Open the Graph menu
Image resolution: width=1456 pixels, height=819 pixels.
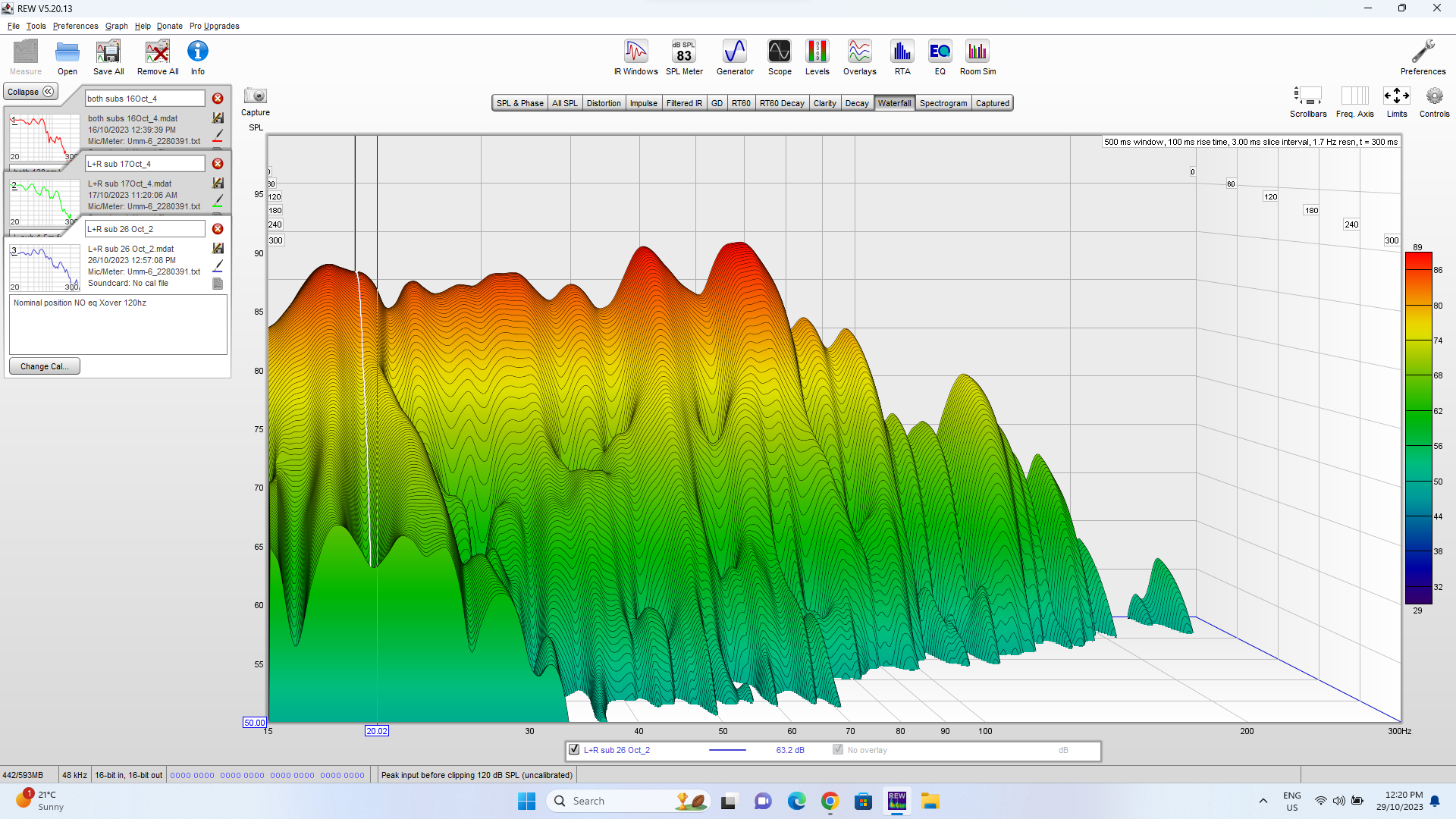116,26
